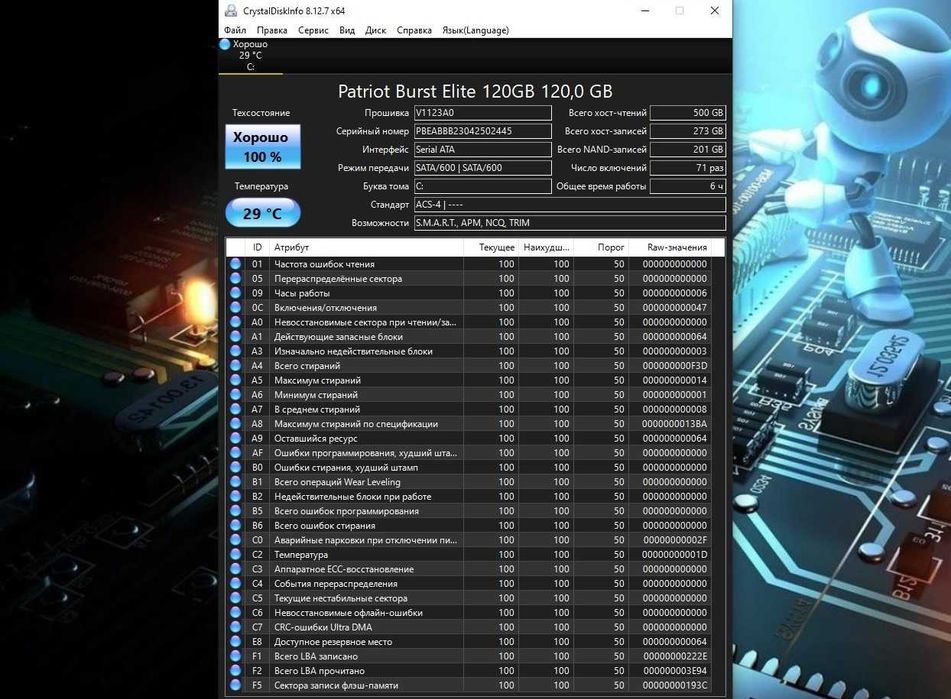951x699 pixels.
Task: Click the ID column header
Action: pyautogui.click(x=257, y=247)
